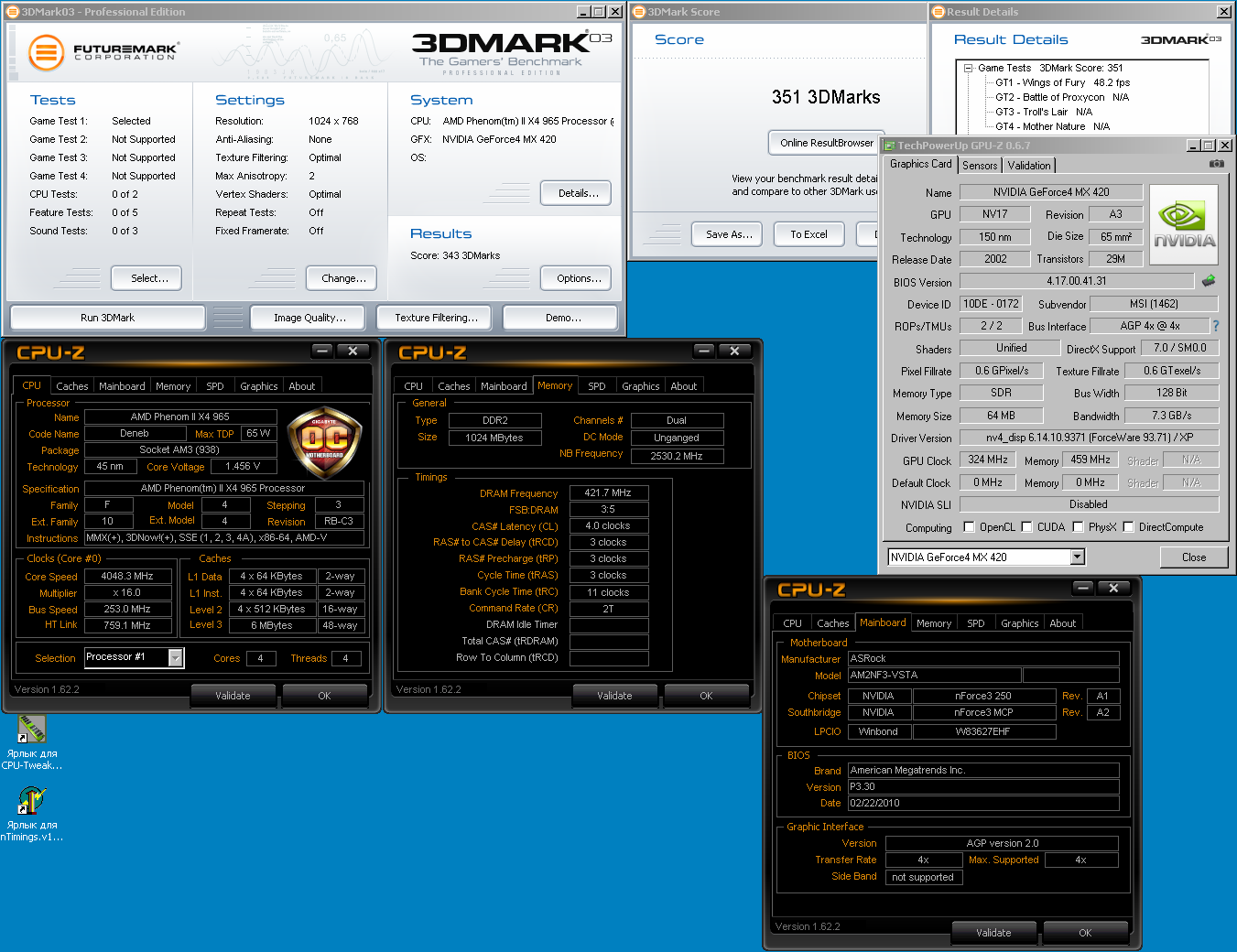Open Caches tab in the CPU-Z processor window
This screenshot has height=952, width=1237.
click(x=72, y=386)
